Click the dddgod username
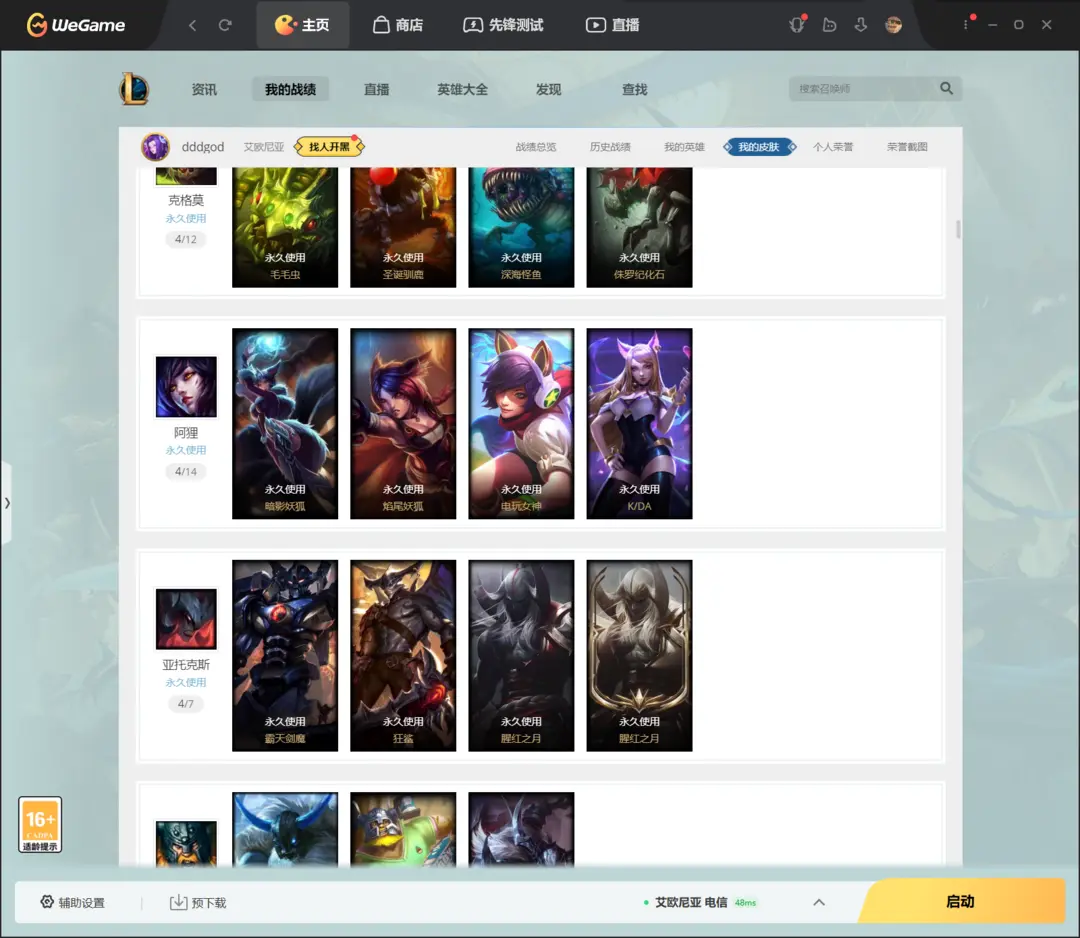This screenshot has width=1080, height=938. (x=202, y=147)
